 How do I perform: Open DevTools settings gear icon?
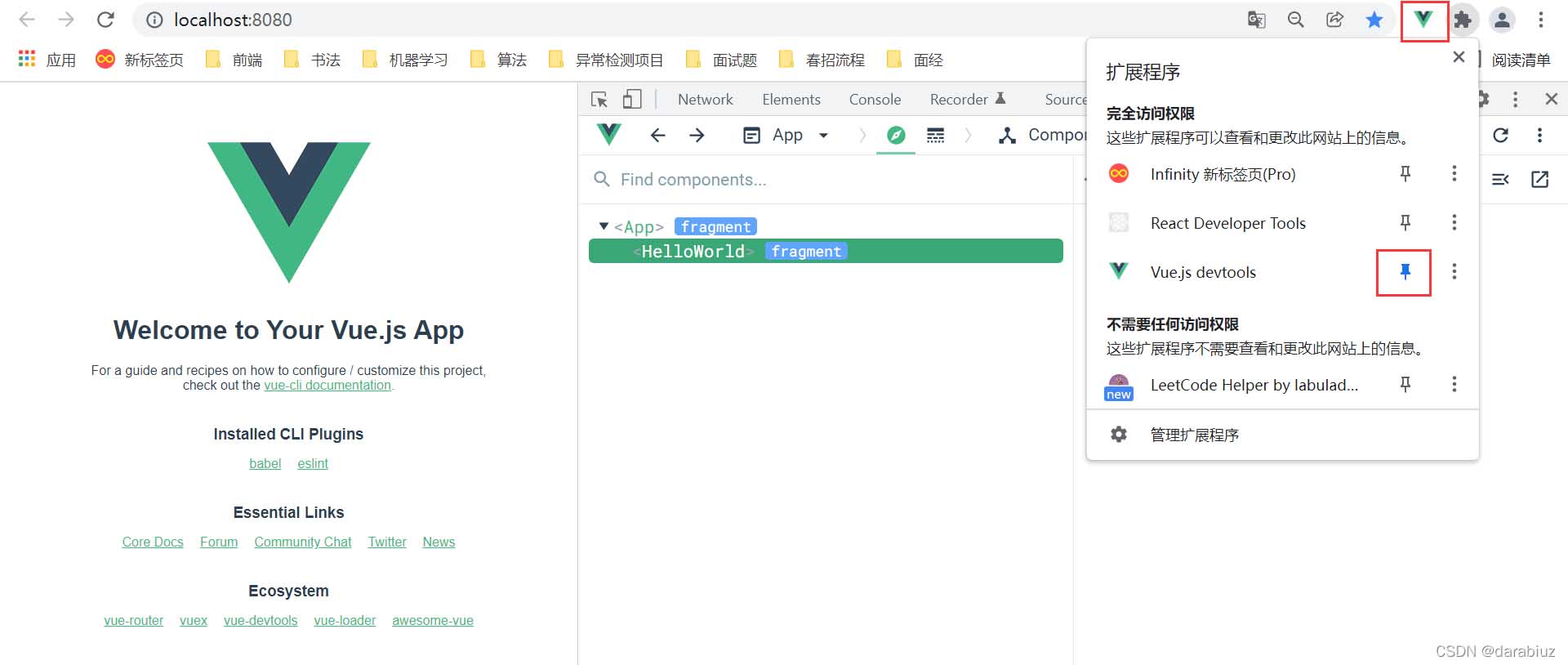pyautogui.click(x=1484, y=100)
